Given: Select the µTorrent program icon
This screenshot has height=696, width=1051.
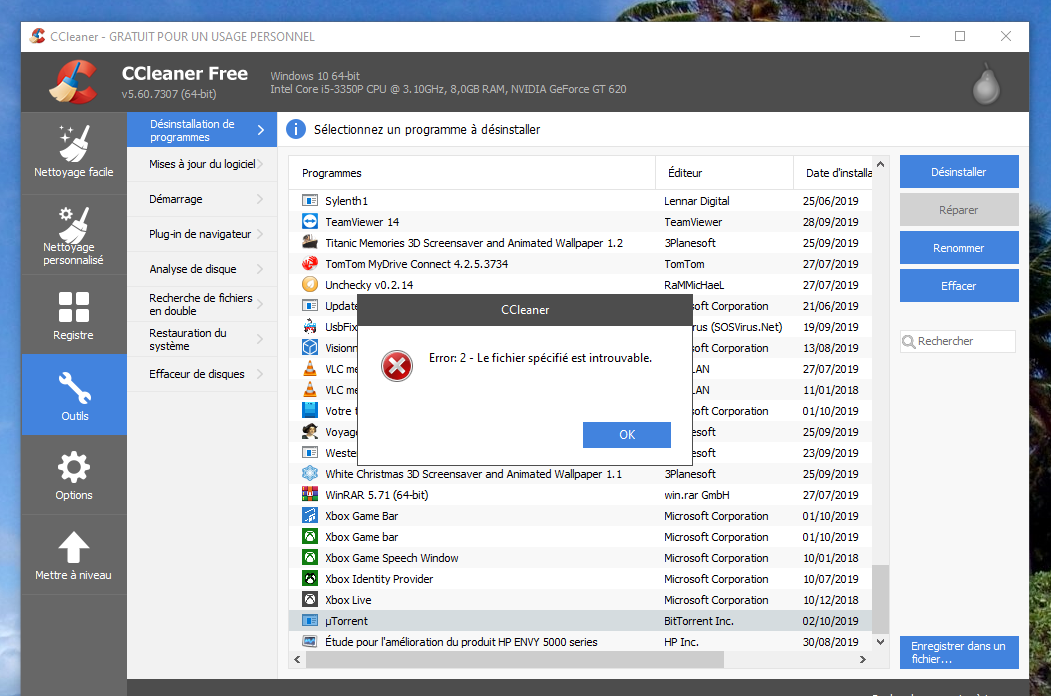Looking at the screenshot, I should [310, 621].
